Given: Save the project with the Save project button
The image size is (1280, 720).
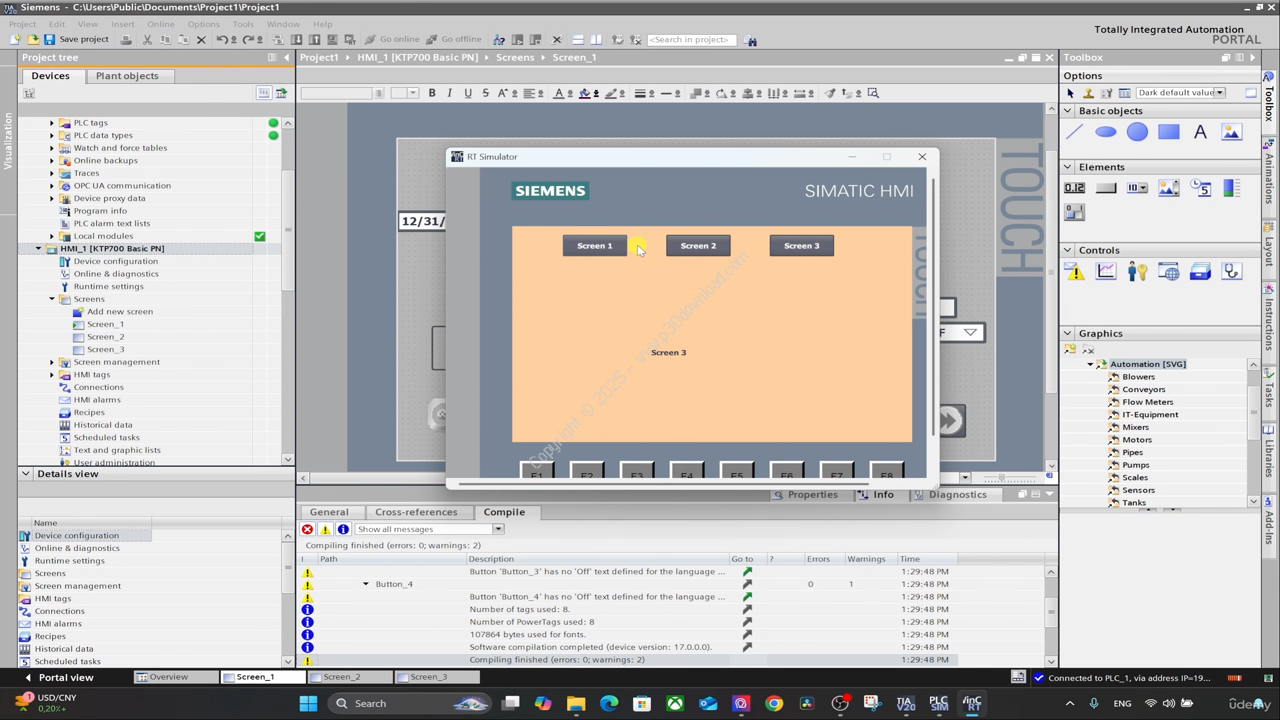Looking at the screenshot, I should pyautogui.click(x=76, y=39).
